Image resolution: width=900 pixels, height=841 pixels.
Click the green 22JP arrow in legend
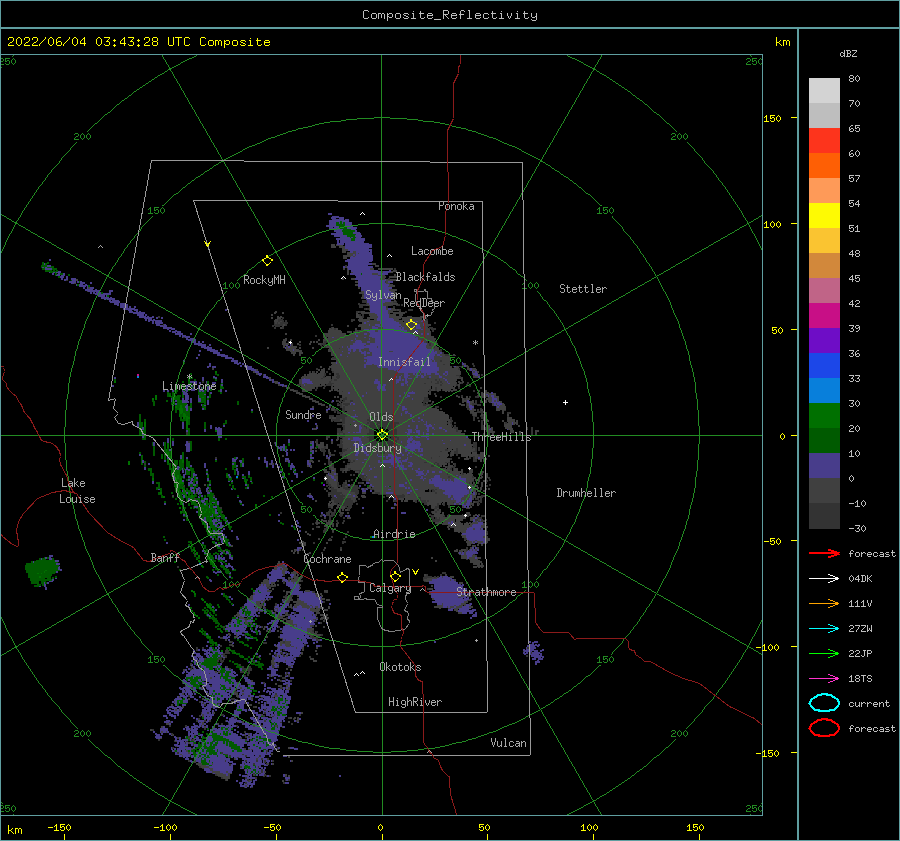coord(824,653)
